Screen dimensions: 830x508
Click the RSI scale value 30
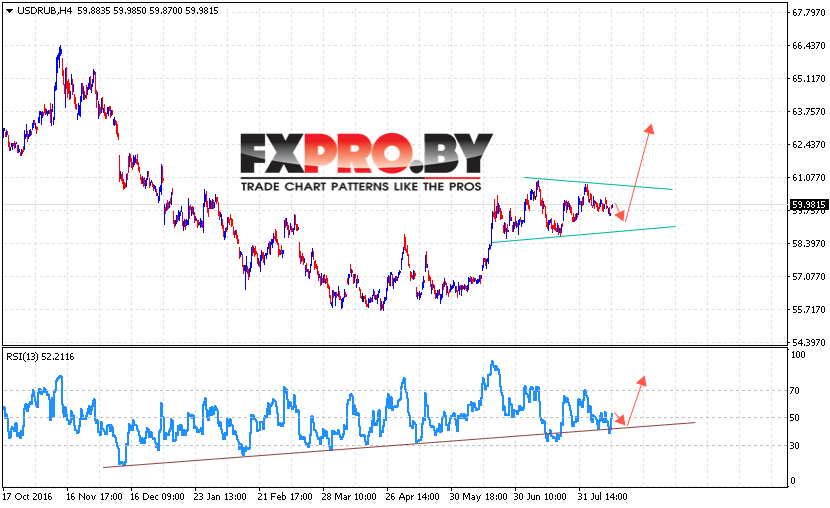tap(795, 446)
